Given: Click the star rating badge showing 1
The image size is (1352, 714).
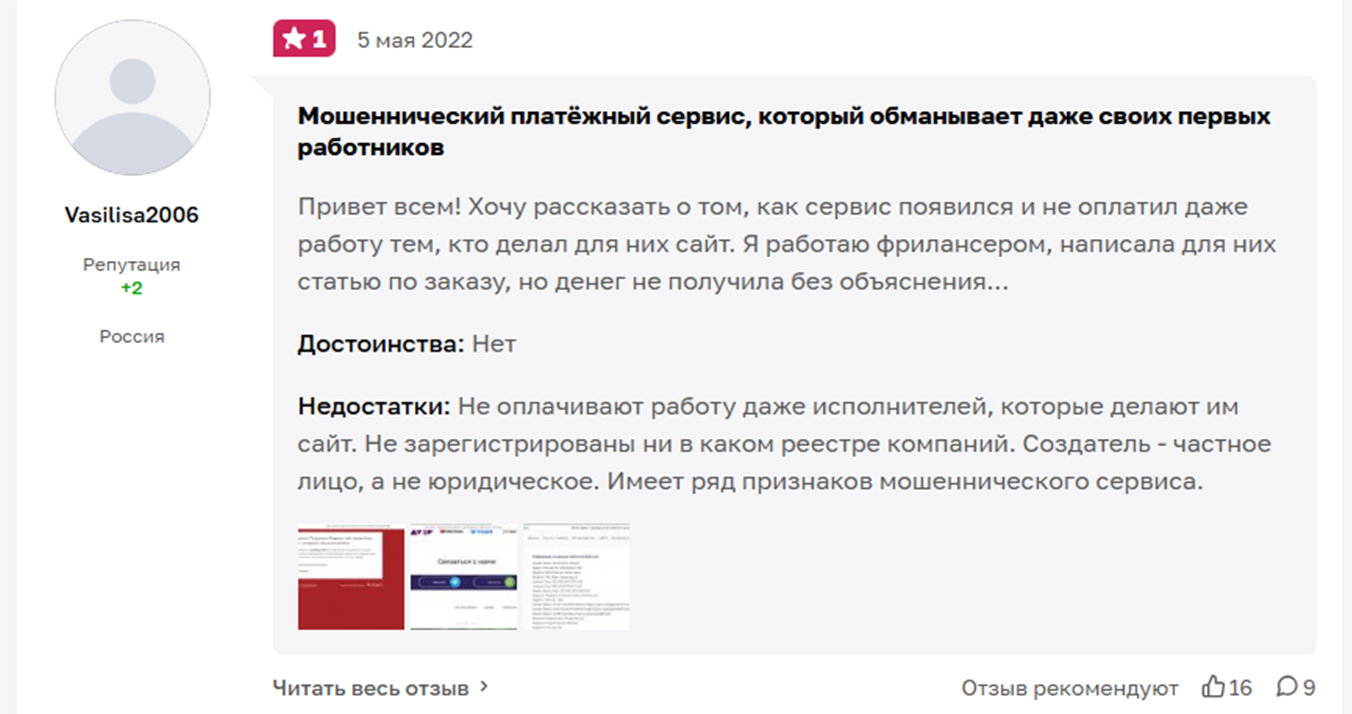Looking at the screenshot, I should (x=303, y=38).
